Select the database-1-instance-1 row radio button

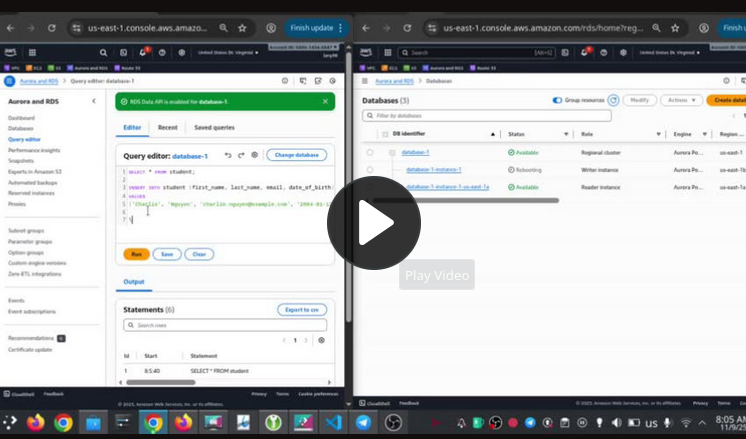369,170
